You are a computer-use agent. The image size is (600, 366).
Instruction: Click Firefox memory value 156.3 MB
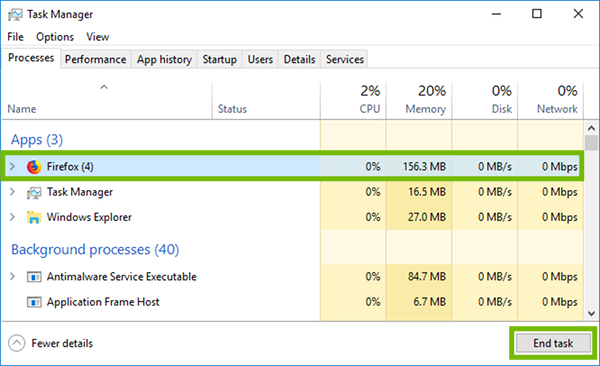coord(424,167)
